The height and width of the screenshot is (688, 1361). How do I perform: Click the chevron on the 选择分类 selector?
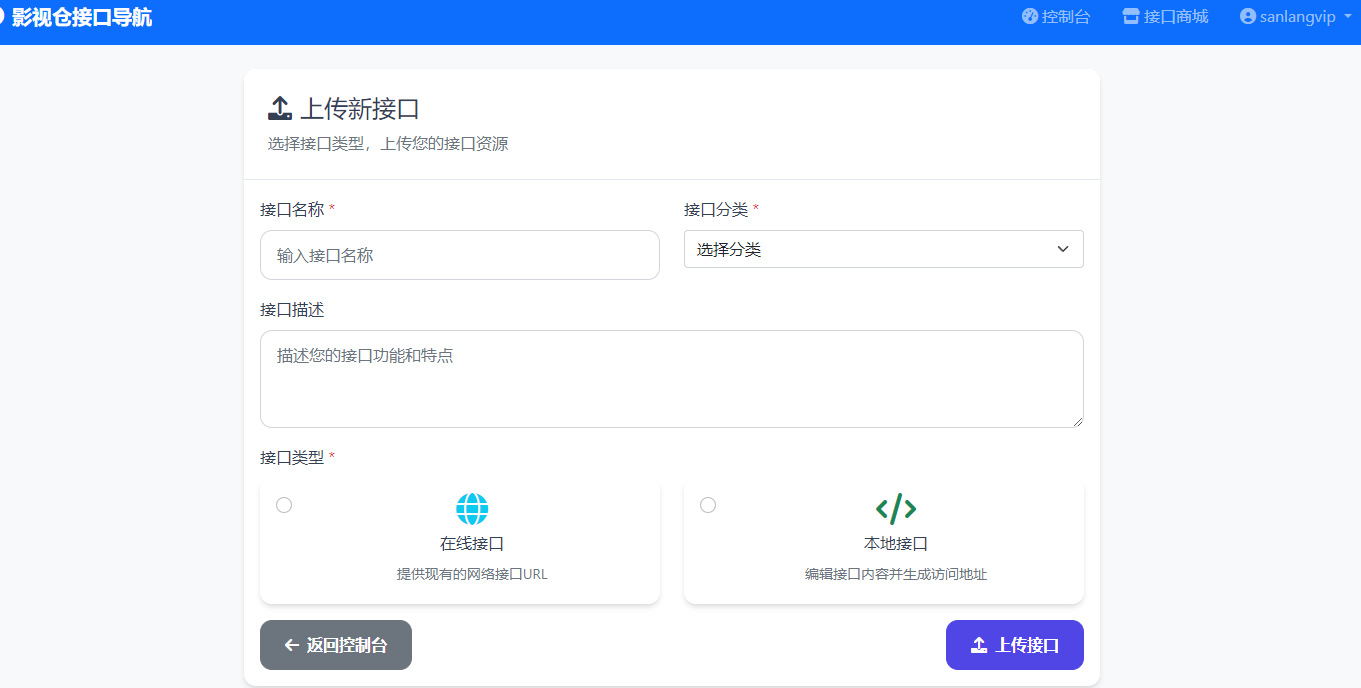pos(1063,249)
